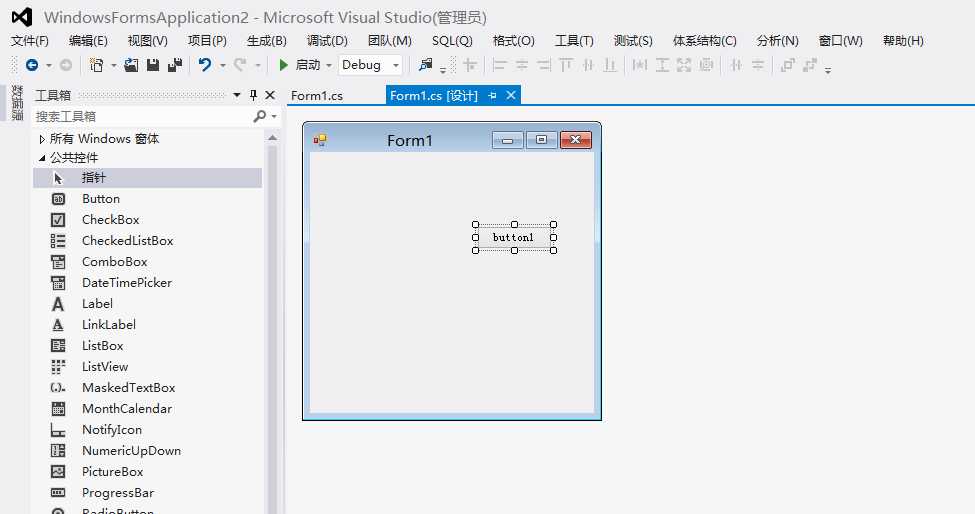Open the New Project dropdown arrow
This screenshot has height=514, width=975.
pyautogui.click(x=114, y=65)
